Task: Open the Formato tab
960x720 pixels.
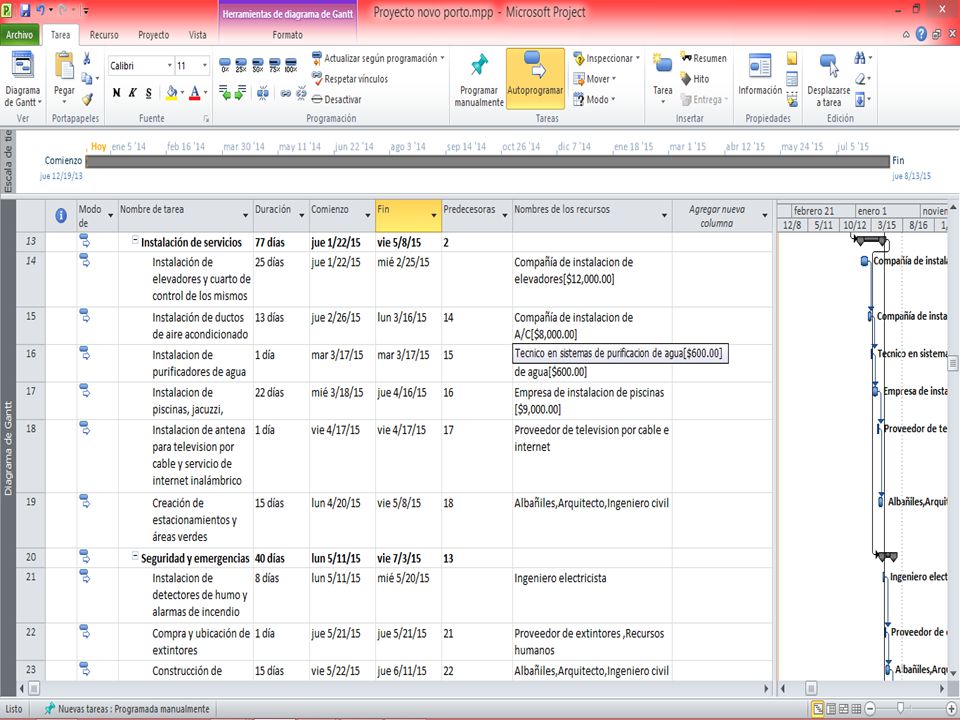Action: [287, 35]
